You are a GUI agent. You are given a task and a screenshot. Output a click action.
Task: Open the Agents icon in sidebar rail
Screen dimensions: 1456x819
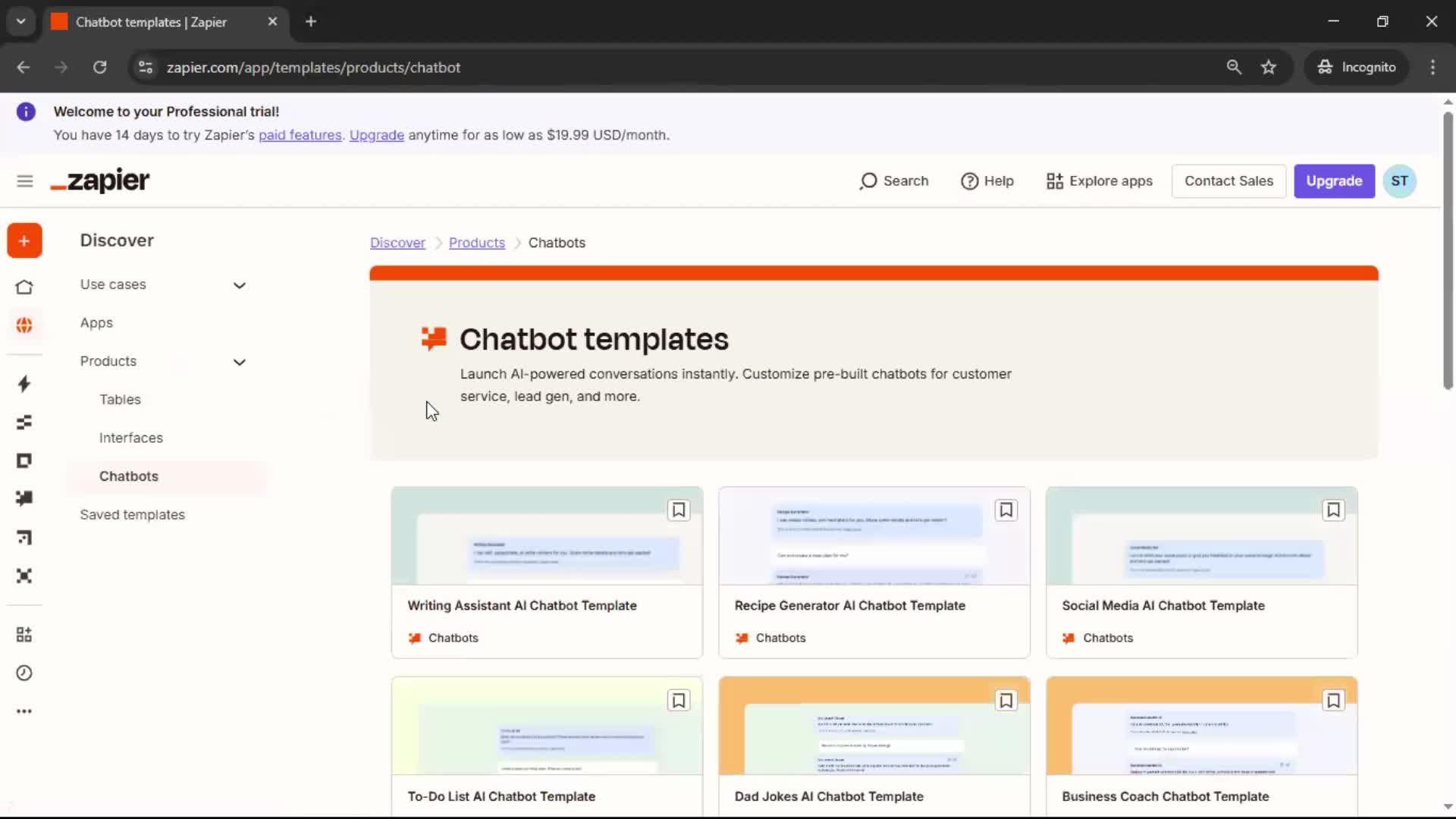[24, 576]
